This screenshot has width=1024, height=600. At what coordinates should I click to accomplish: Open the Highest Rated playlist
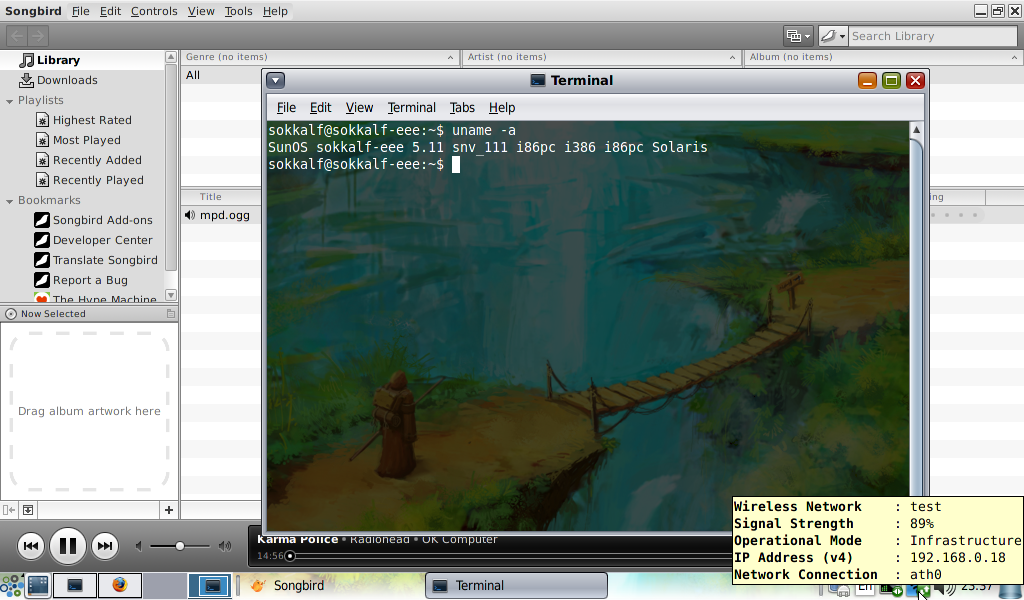pyautogui.click(x=92, y=120)
